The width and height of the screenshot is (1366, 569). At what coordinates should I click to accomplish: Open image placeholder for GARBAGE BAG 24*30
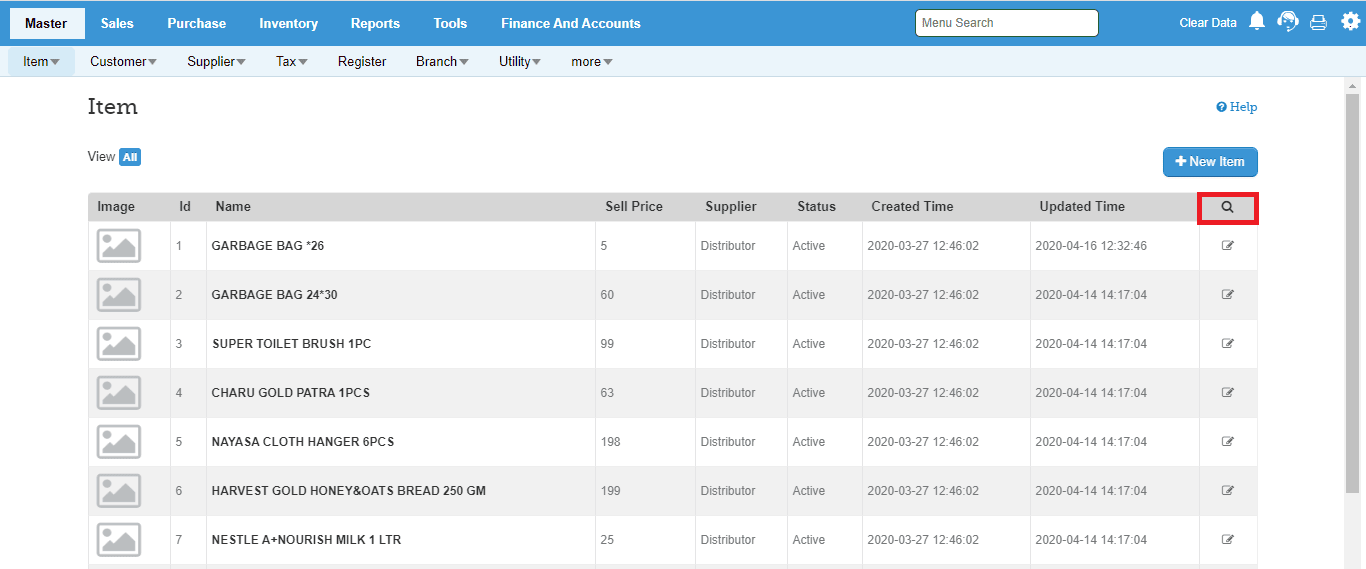(x=119, y=295)
